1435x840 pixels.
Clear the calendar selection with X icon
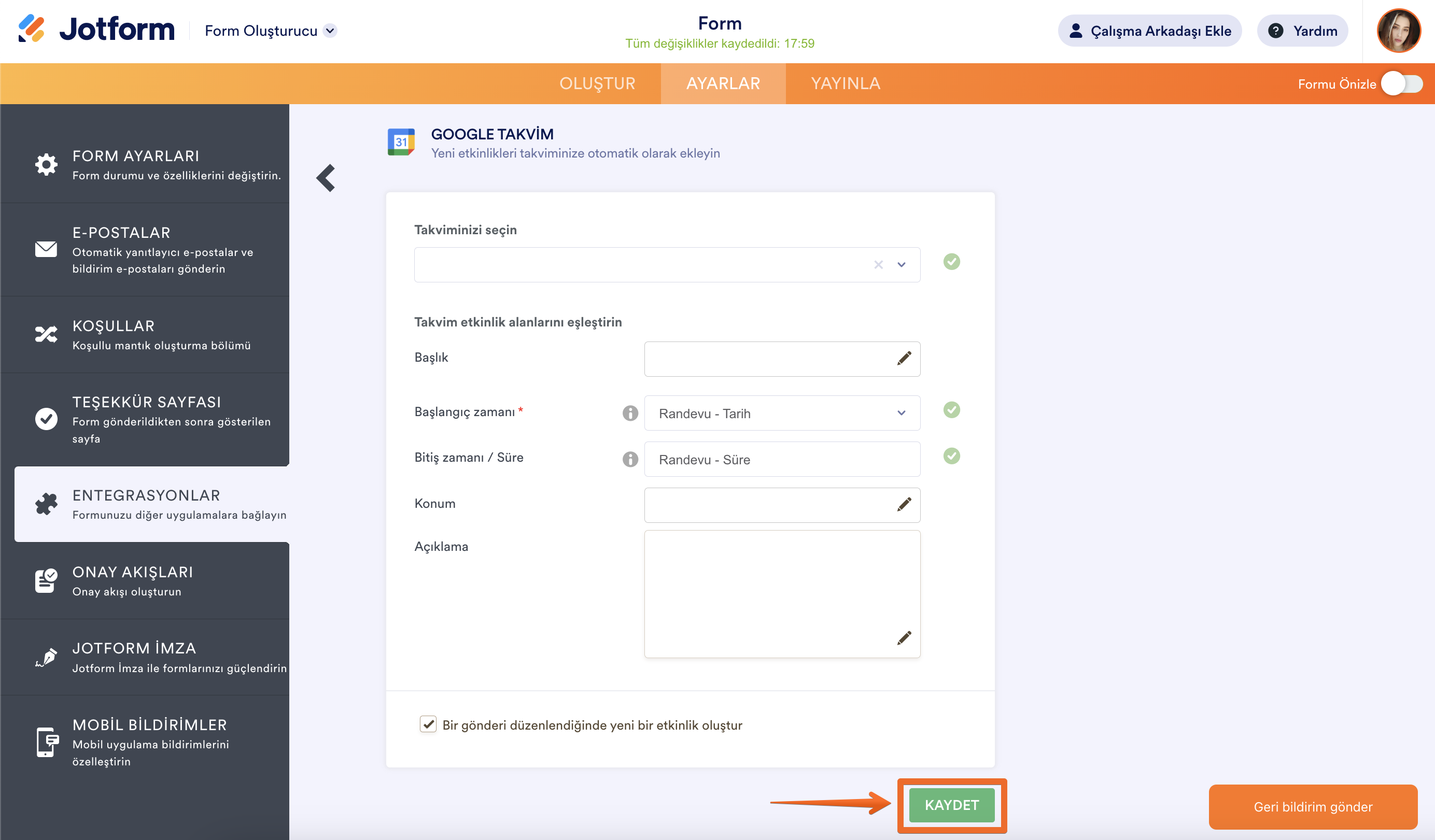(x=878, y=265)
